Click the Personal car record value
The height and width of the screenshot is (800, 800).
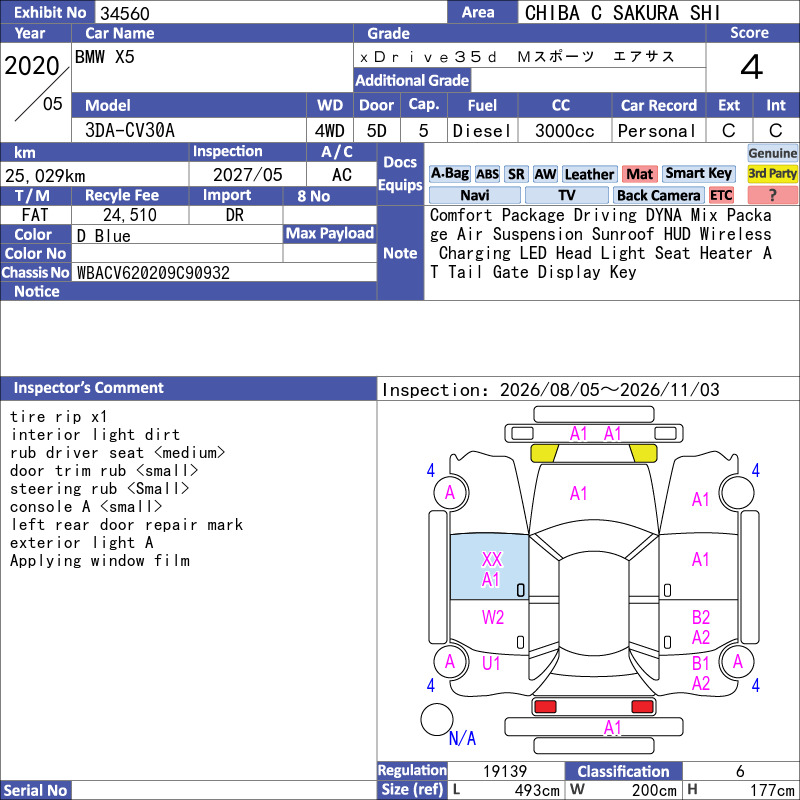(x=657, y=131)
